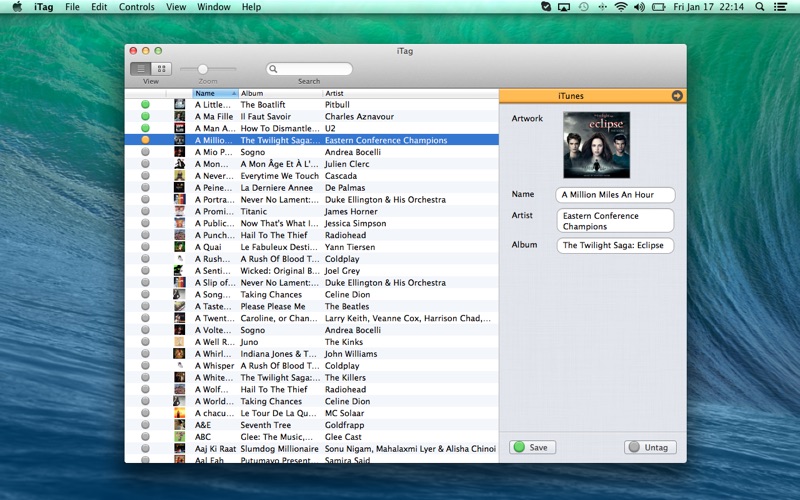Select the Larry Keith Caroline row
The image size is (800, 500).
(312, 318)
